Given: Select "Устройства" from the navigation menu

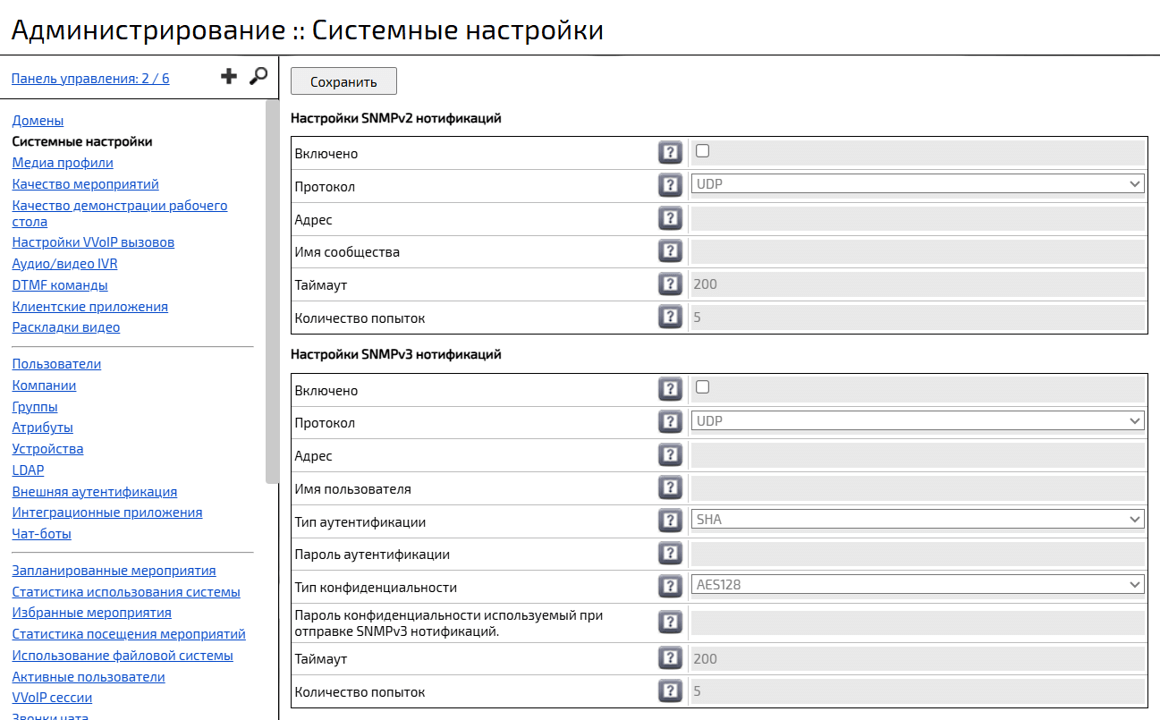Looking at the screenshot, I should [x=44, y=448].
